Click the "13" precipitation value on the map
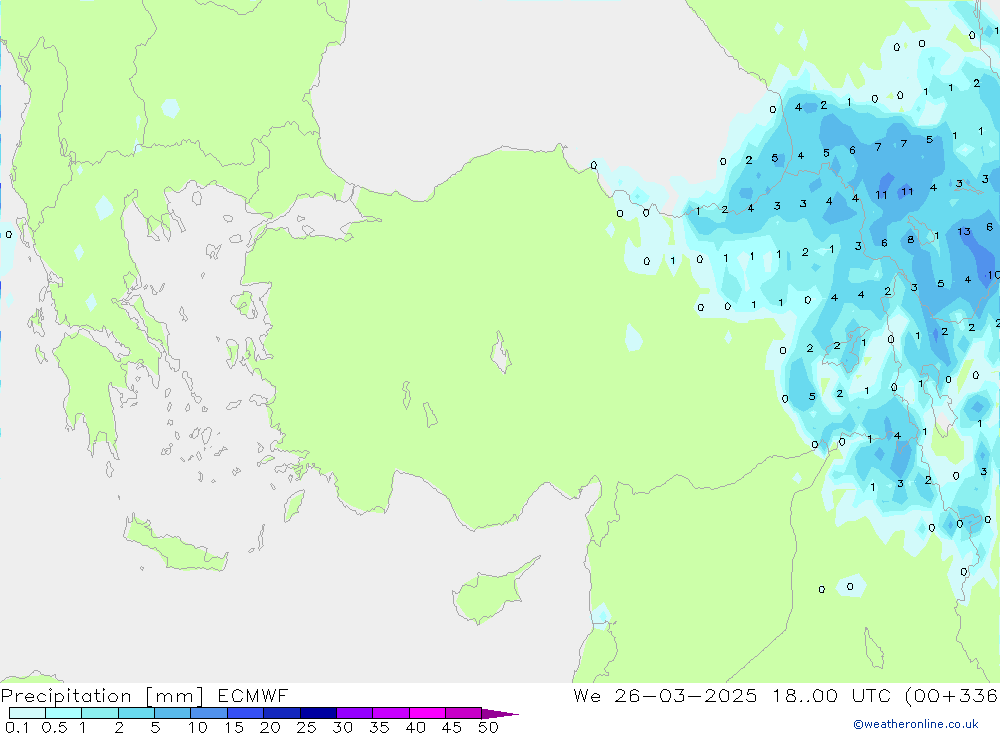1000x733 pixels. [964, 232]
